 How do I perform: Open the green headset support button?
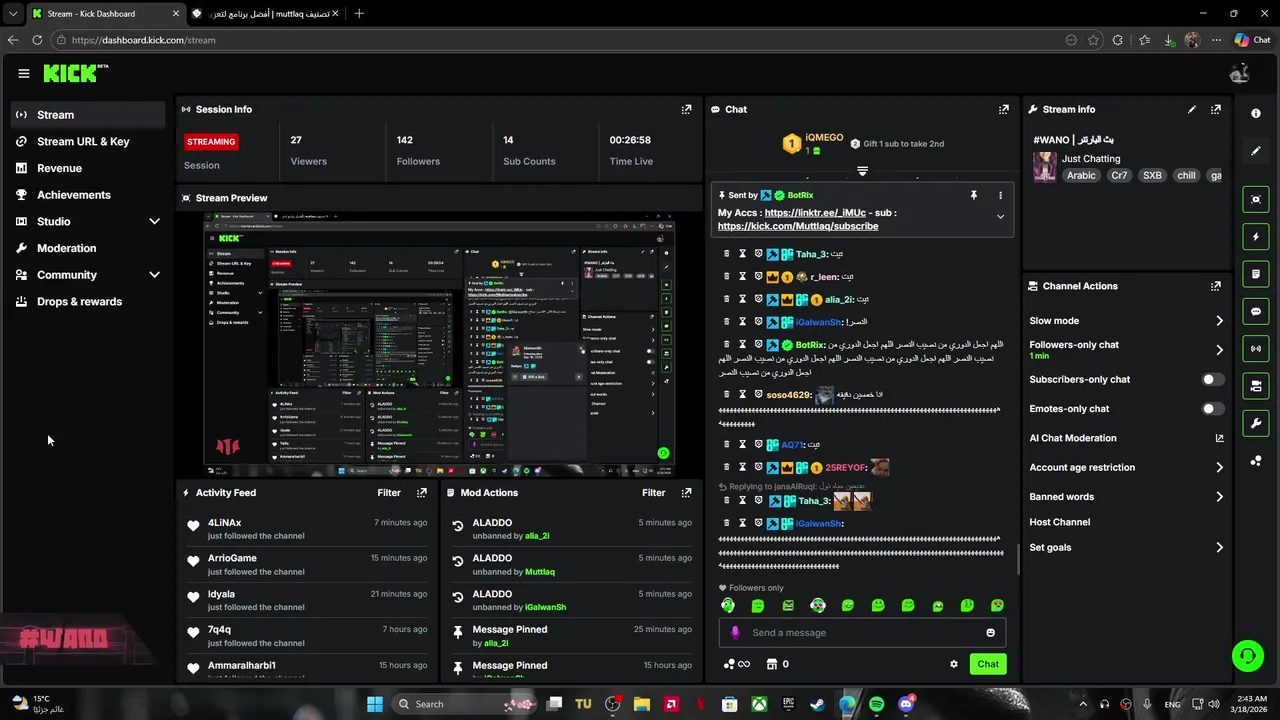point(1247,656)
